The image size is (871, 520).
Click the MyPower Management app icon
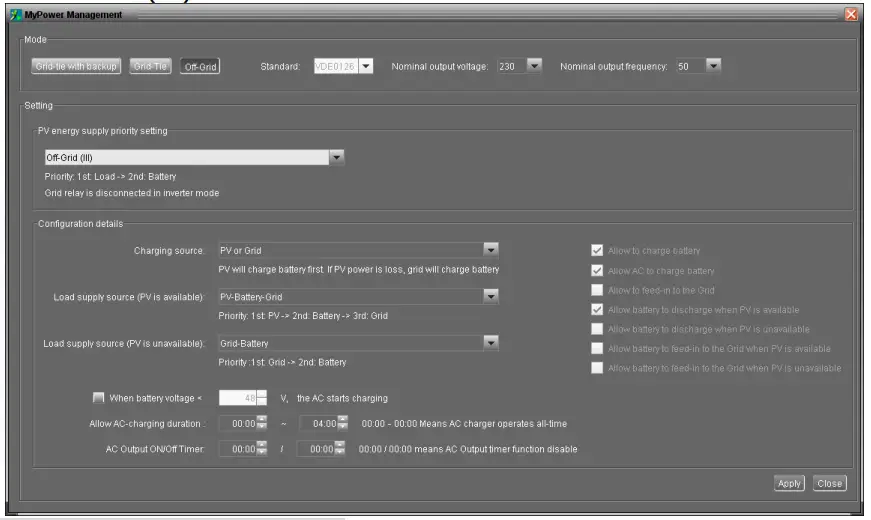coord(15,14)
